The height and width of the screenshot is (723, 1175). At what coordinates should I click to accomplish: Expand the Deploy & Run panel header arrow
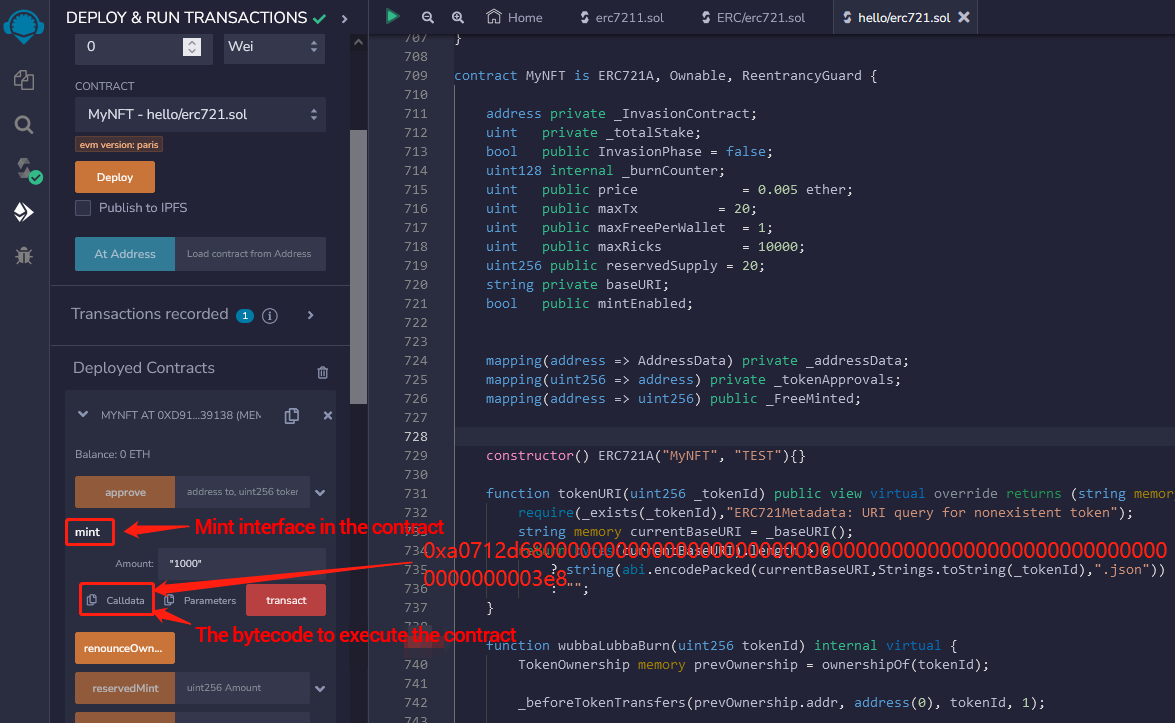pos(345,18)
